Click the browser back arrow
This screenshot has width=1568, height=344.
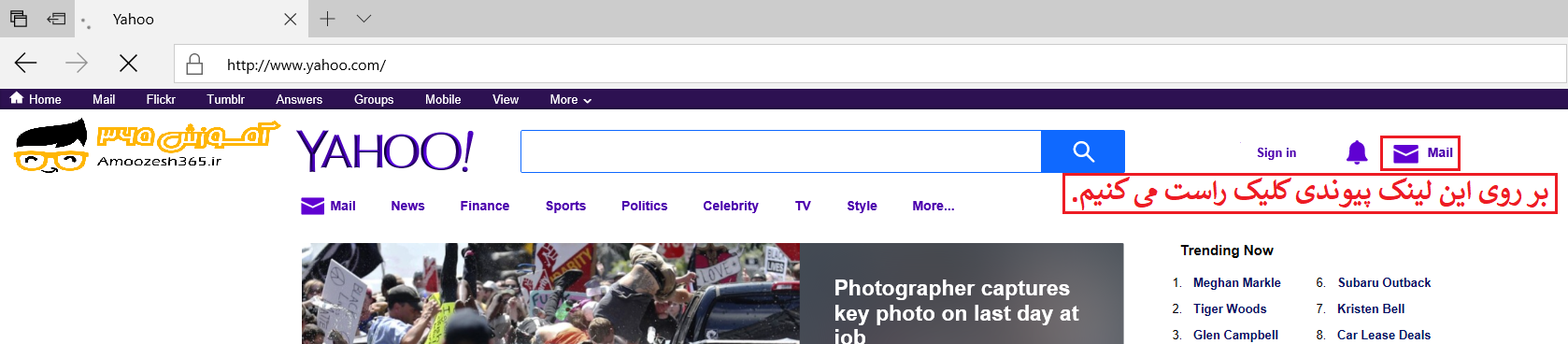click(25, 63)
